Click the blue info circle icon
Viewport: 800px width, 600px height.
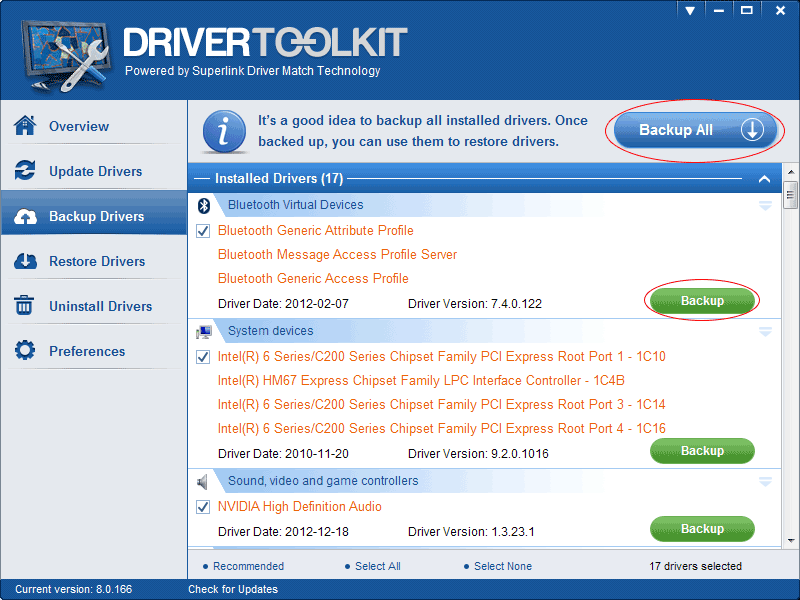(x=224, y=131)
